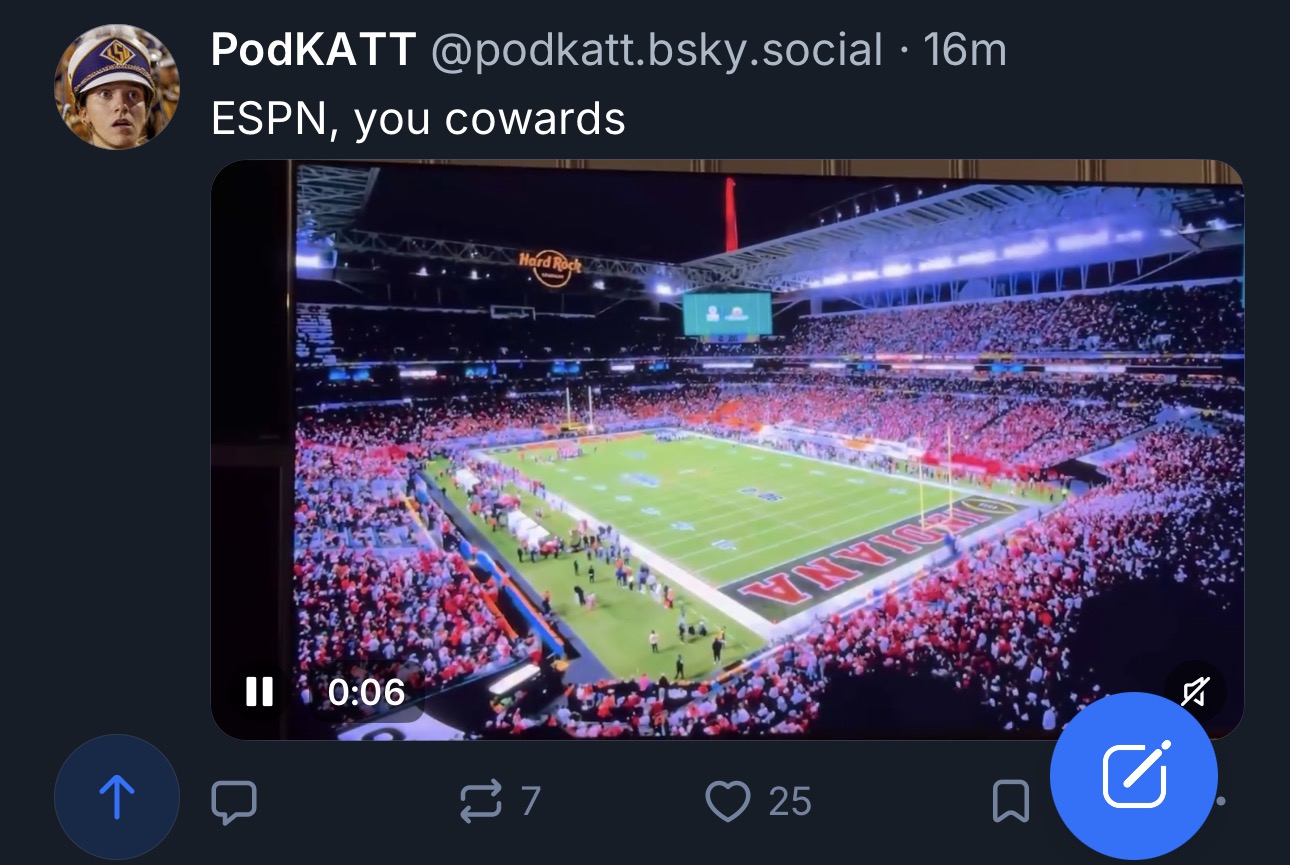The height and width of the screenshot is (865, 1290).
Task: Open the PodKATT display name link
Action: pos(313,50)
